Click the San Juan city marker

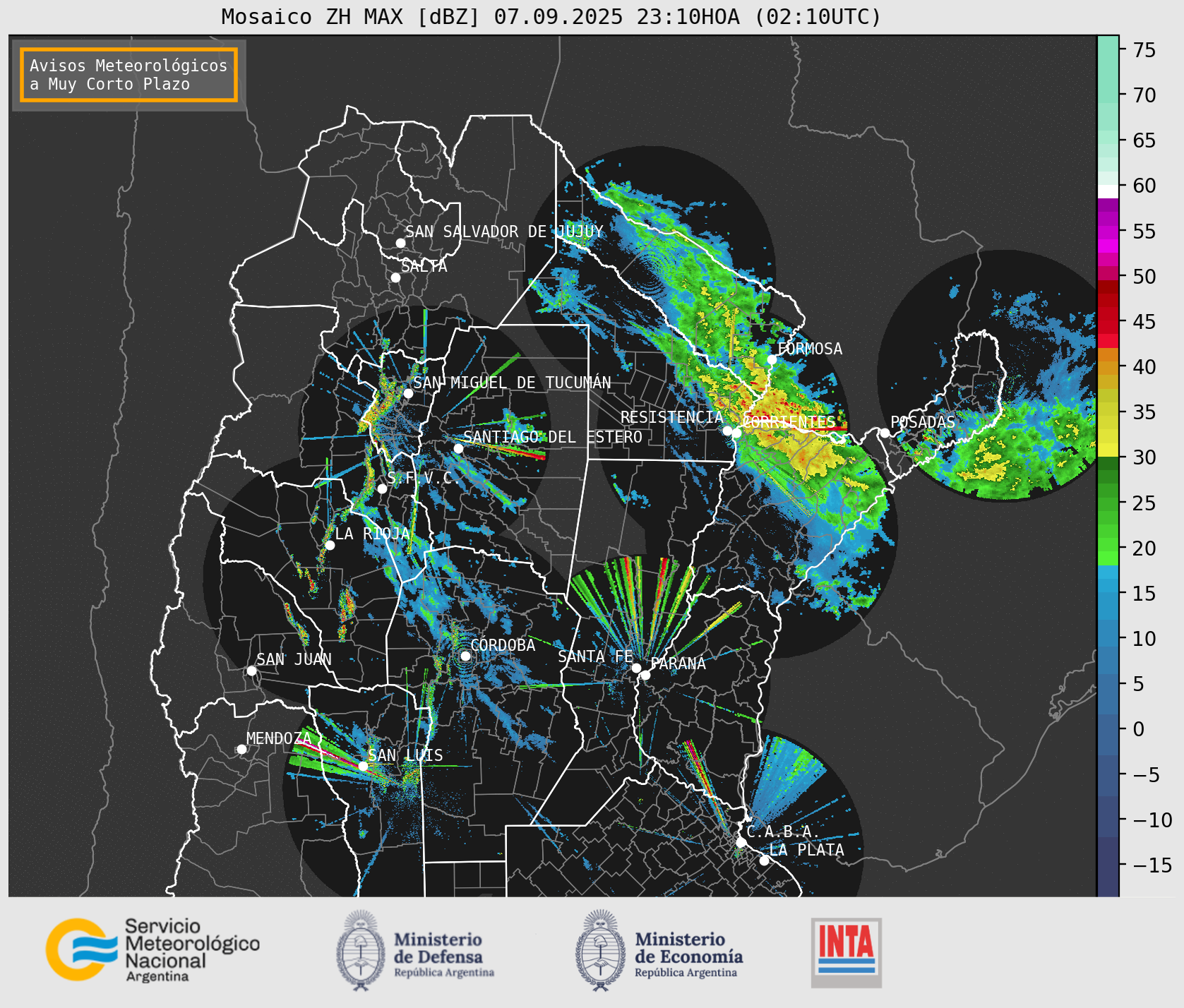[251, 671]
